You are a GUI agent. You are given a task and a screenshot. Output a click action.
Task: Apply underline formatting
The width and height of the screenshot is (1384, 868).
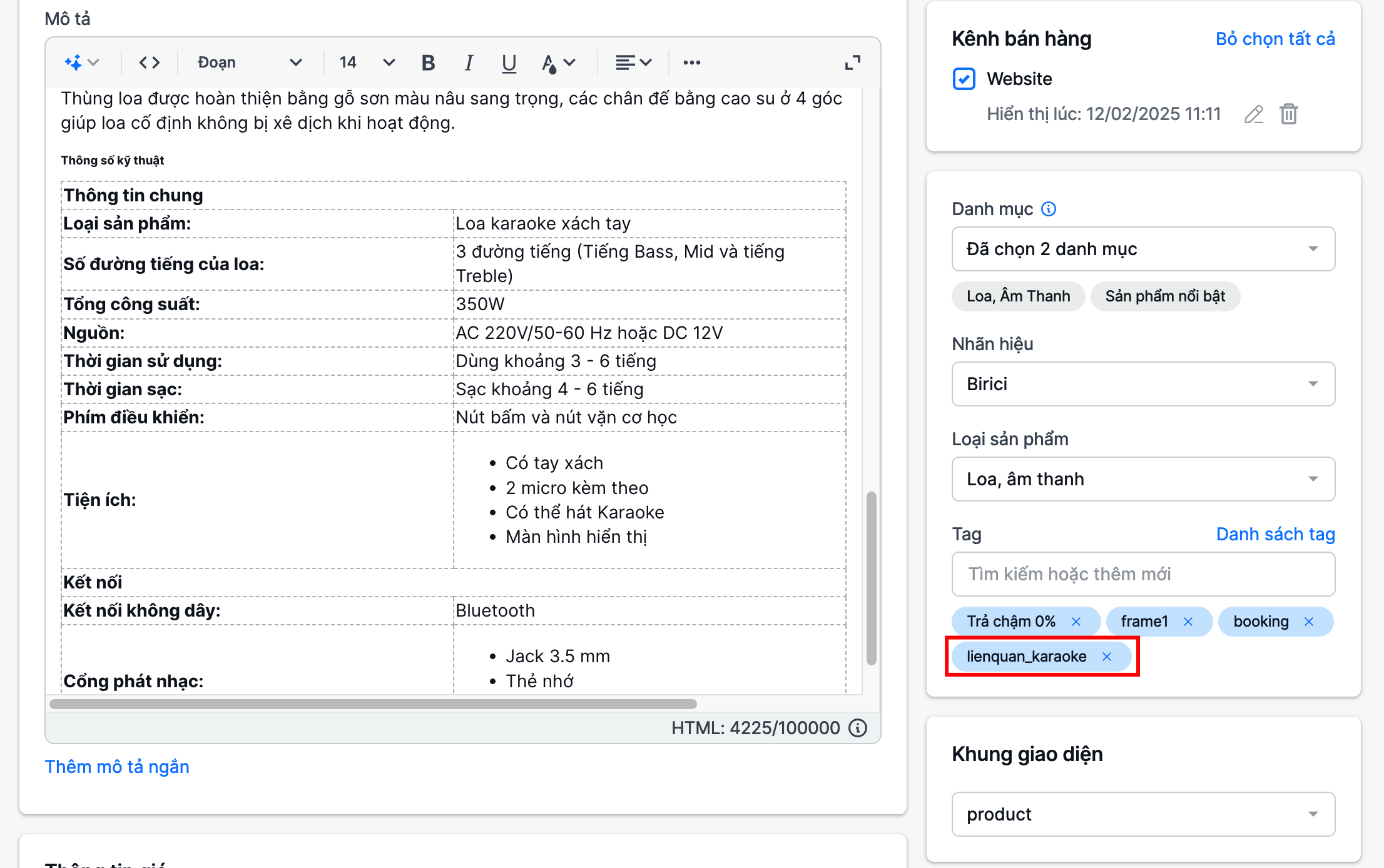click(x=509, y=63)
